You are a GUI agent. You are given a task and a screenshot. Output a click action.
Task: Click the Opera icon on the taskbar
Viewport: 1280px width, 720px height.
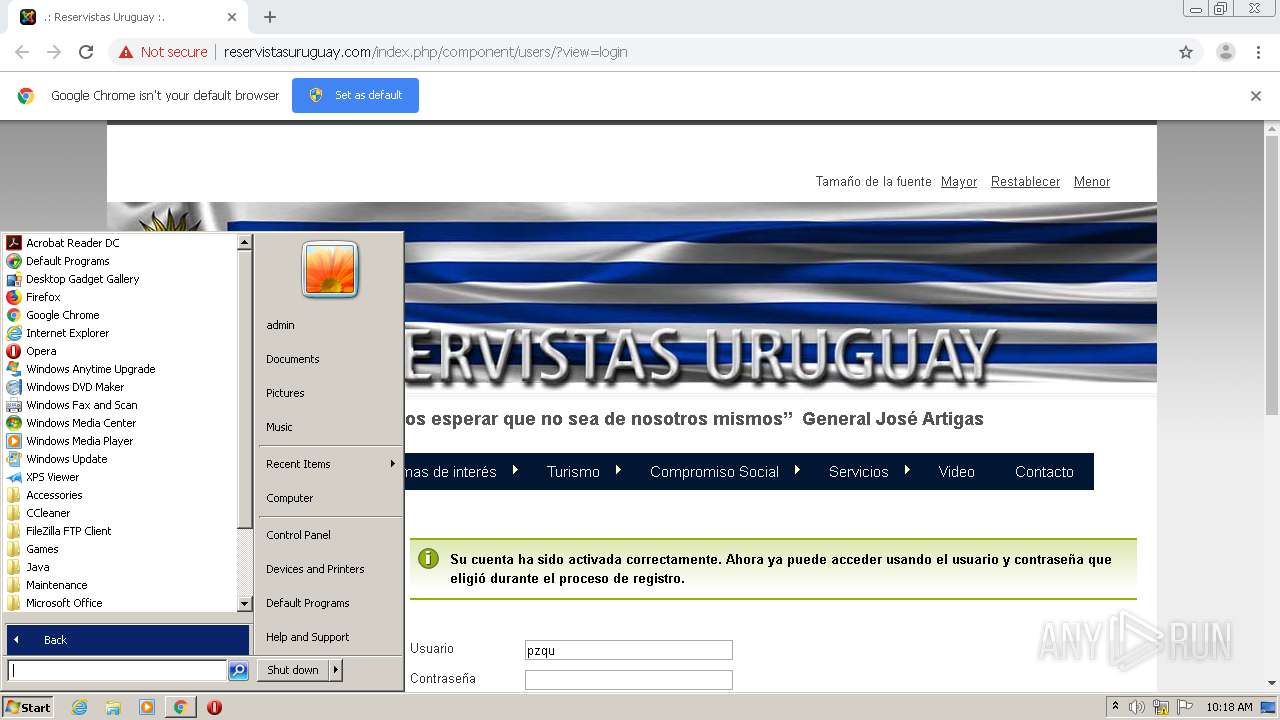pos(214,707)
